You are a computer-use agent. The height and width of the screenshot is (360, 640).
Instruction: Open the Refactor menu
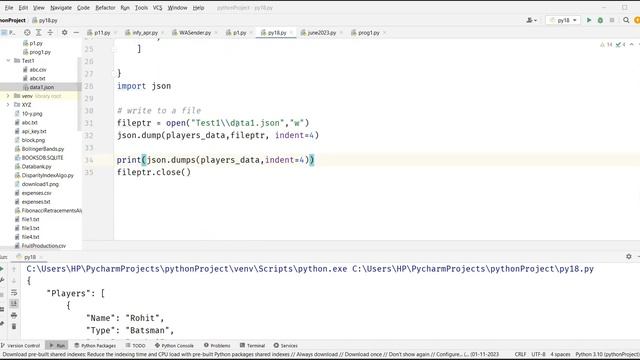[105, 8]
